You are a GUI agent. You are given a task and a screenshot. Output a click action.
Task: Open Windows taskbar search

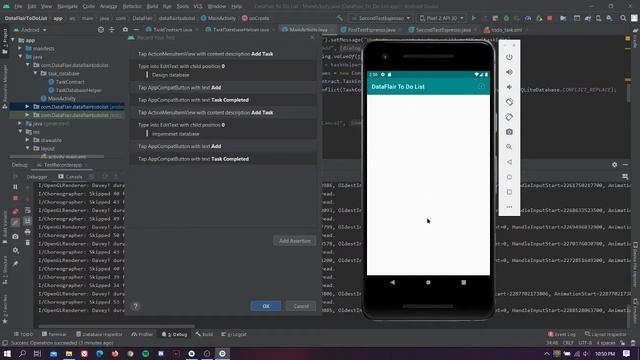[x=22, y=353]
